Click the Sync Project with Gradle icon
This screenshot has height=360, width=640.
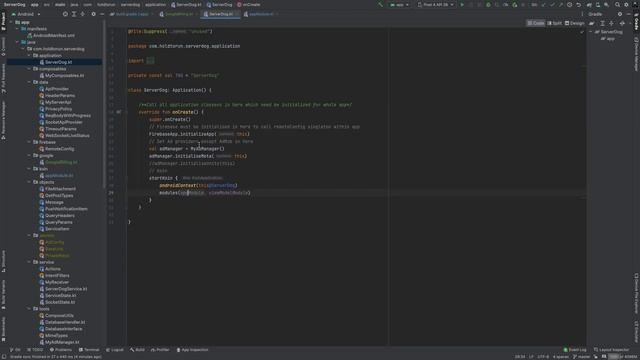coord(589,5)
